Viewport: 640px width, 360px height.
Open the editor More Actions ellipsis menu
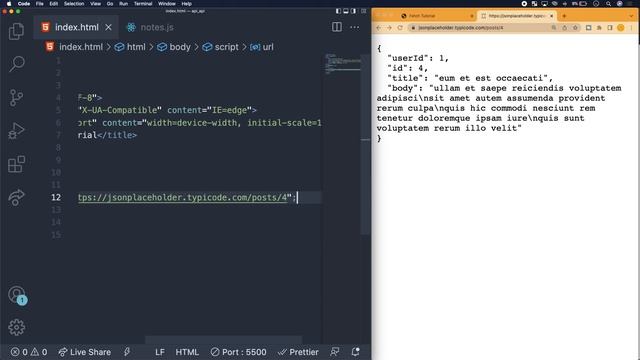click(x=355, y=27)
